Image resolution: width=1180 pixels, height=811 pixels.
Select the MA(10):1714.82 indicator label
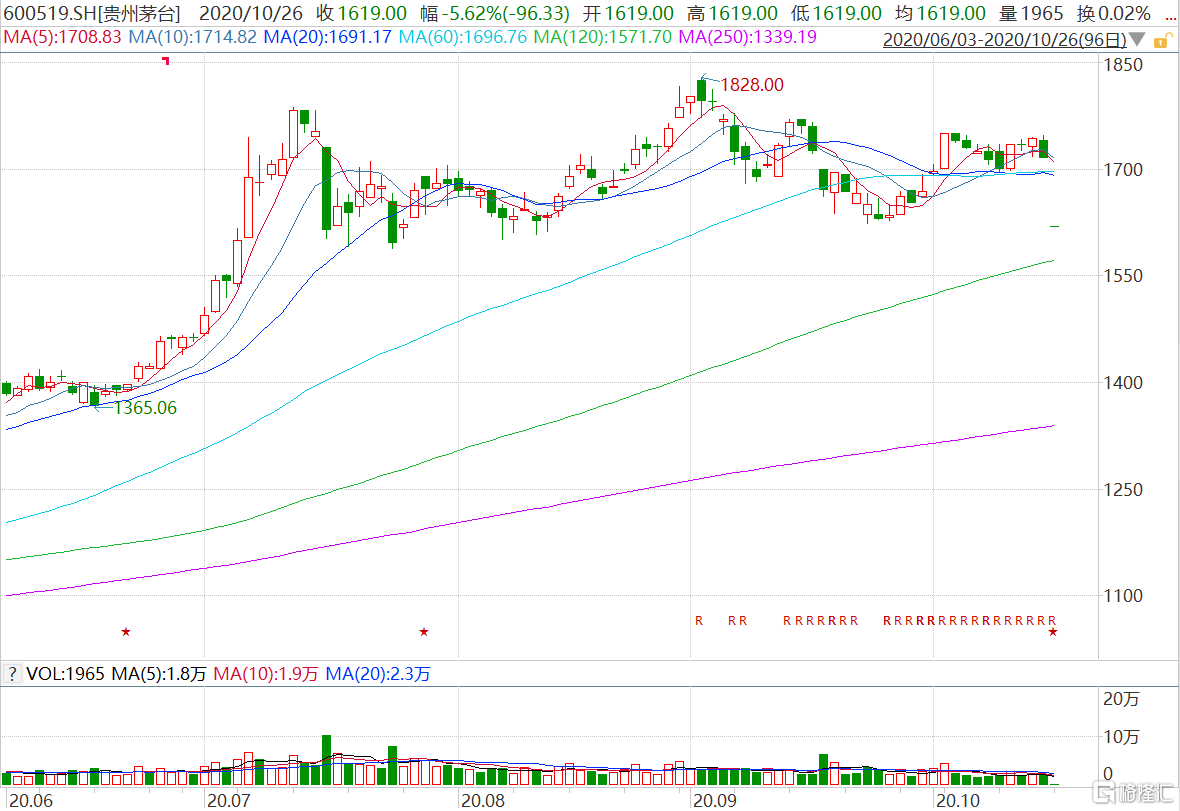pyautogui.click(x=193, y=37)
